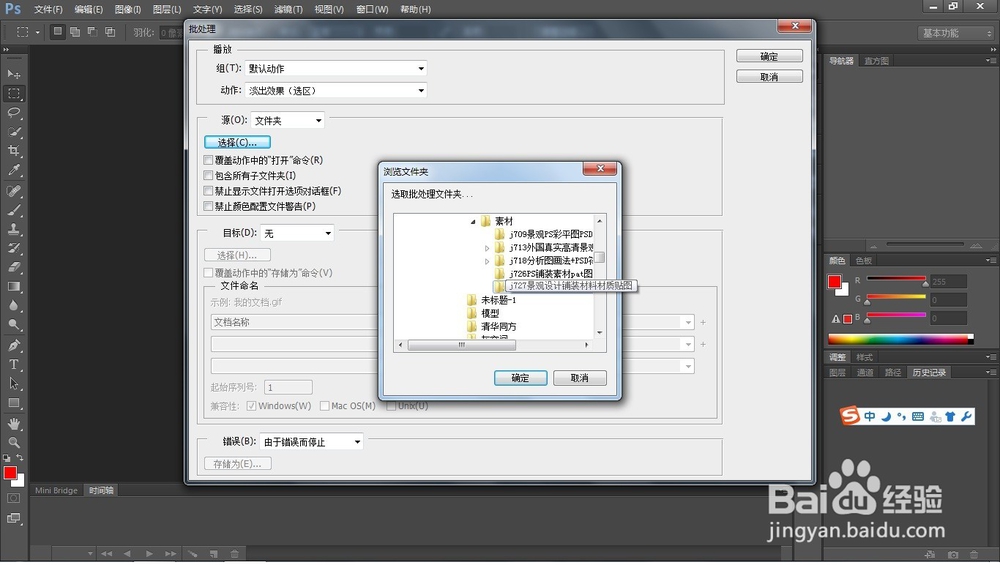Image resolution: width=1000 pixels, height=565 pixels.
Task: Select the Brush tool
Action: coord(13,210)
